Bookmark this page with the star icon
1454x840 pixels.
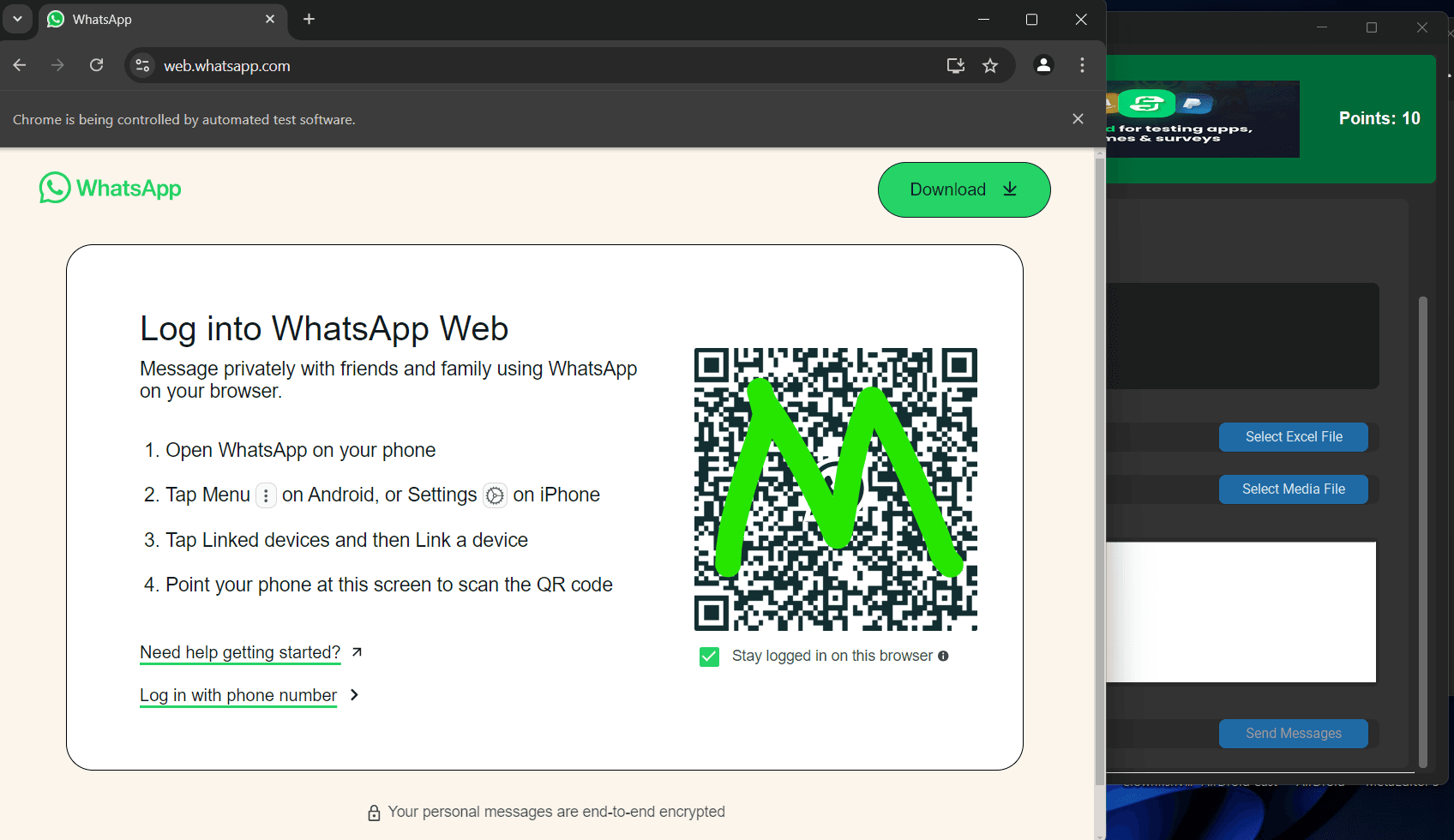(990, 66)
